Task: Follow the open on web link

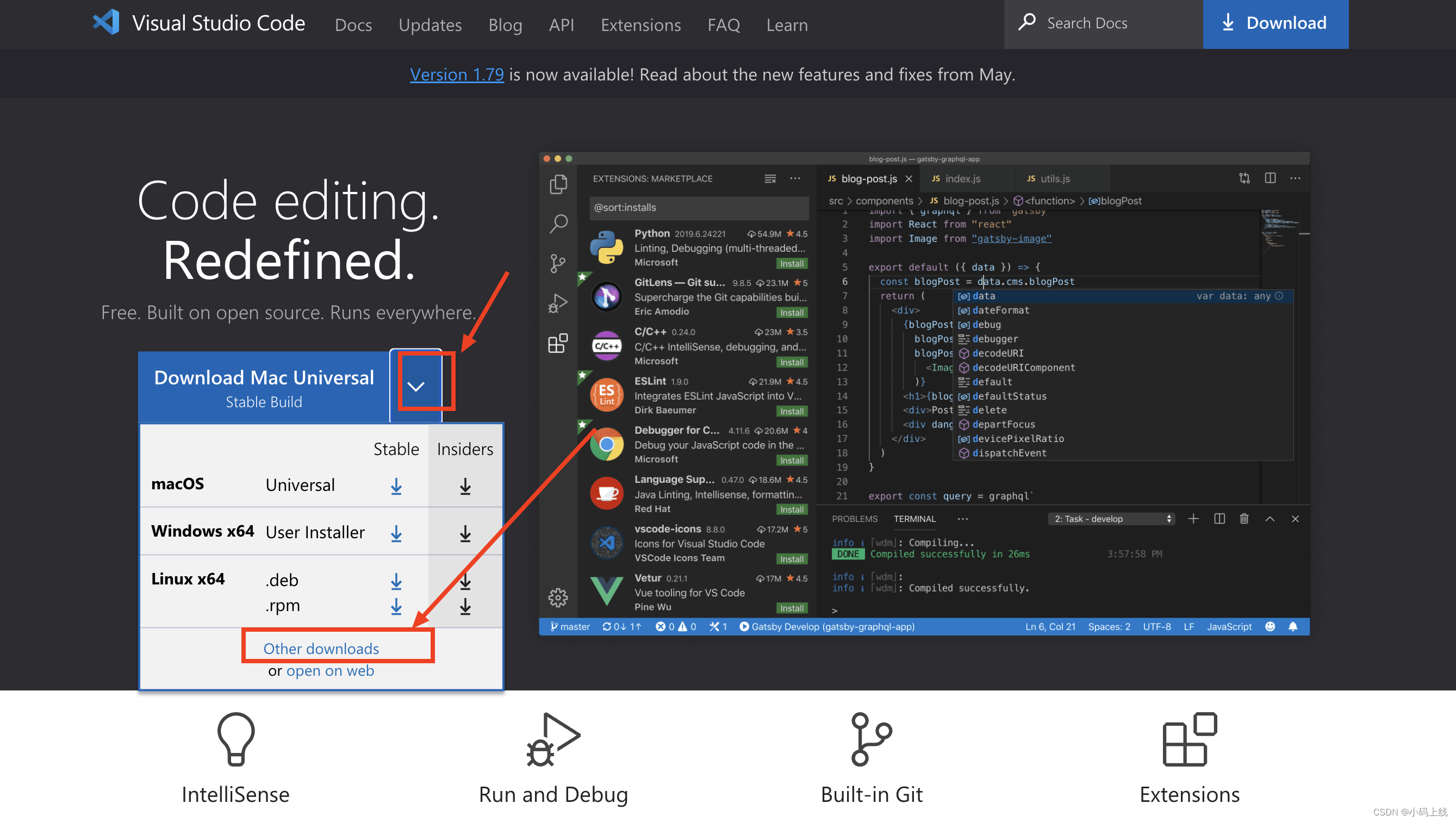Action: 329,670
